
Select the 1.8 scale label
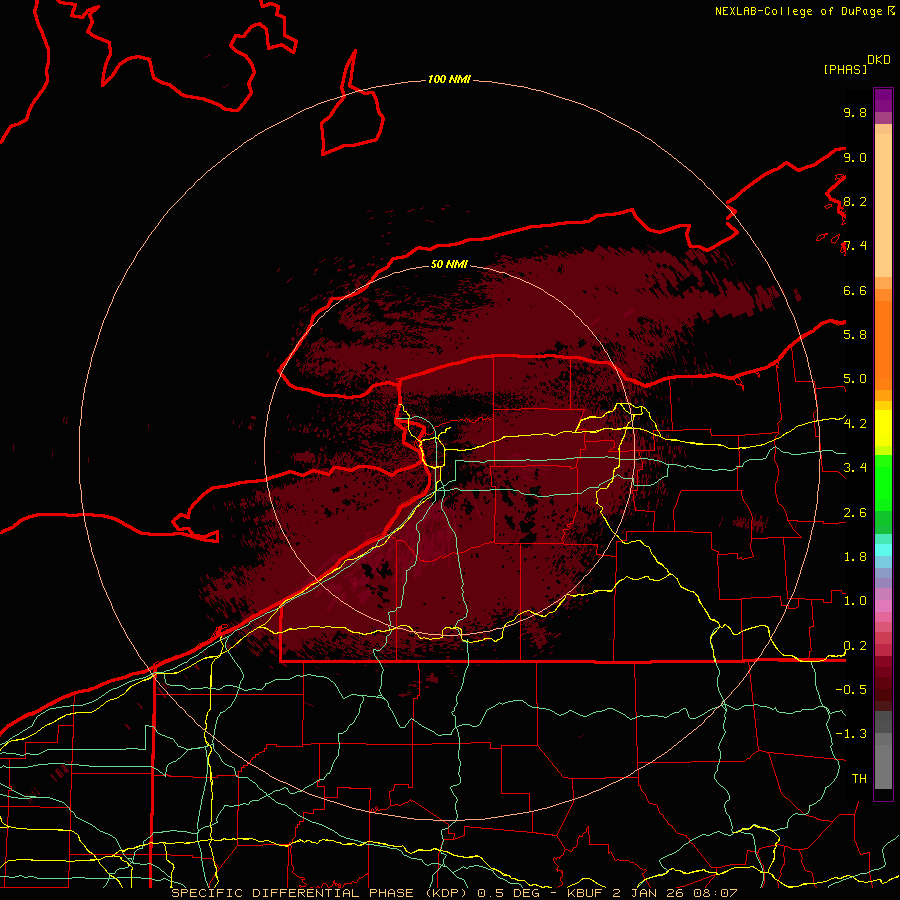pos(855,556)
